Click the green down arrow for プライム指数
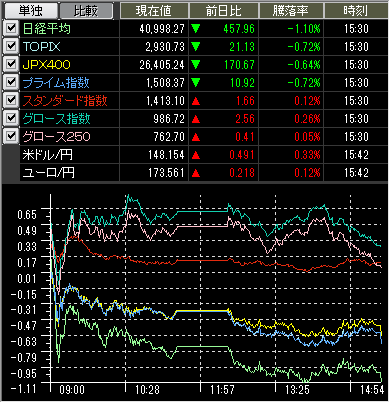Screen dimensions: 390x403 (x=196, y=83)
